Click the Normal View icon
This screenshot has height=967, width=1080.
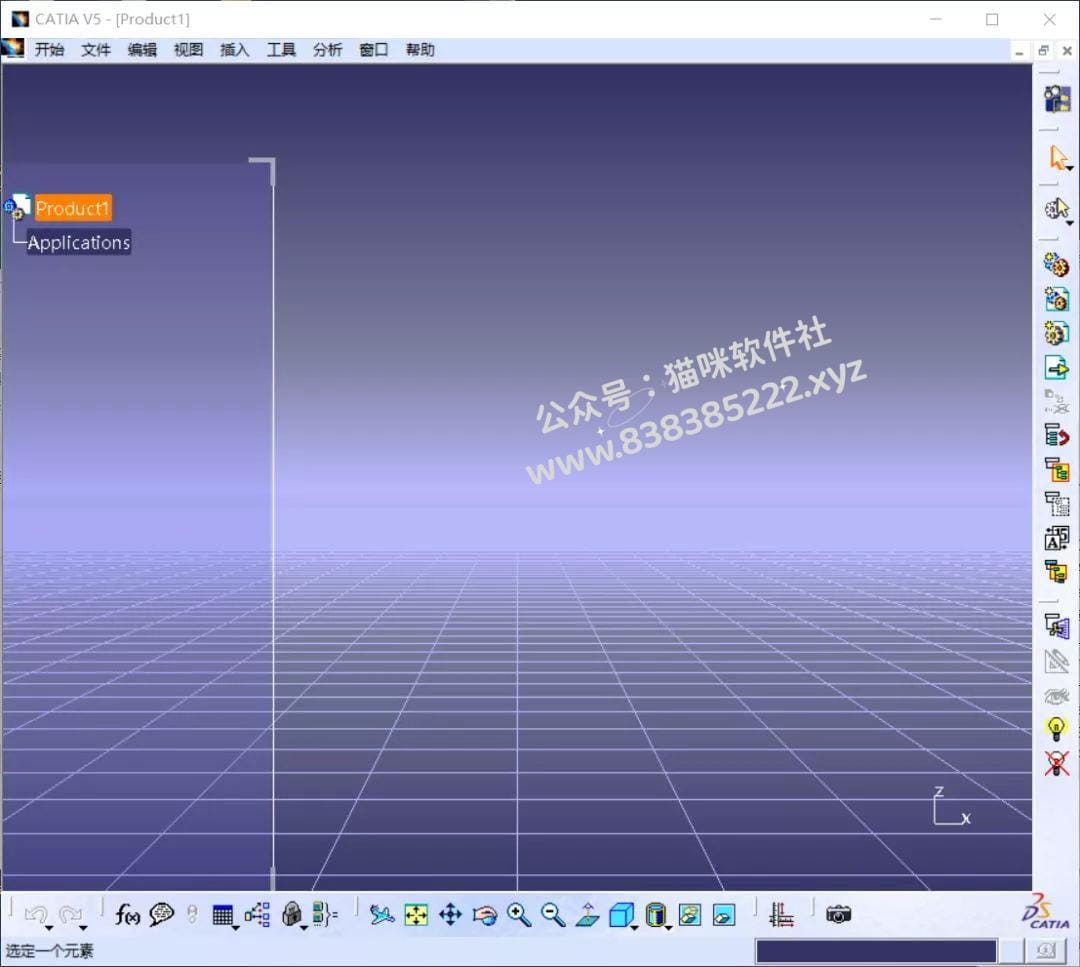tap(587, 915)
